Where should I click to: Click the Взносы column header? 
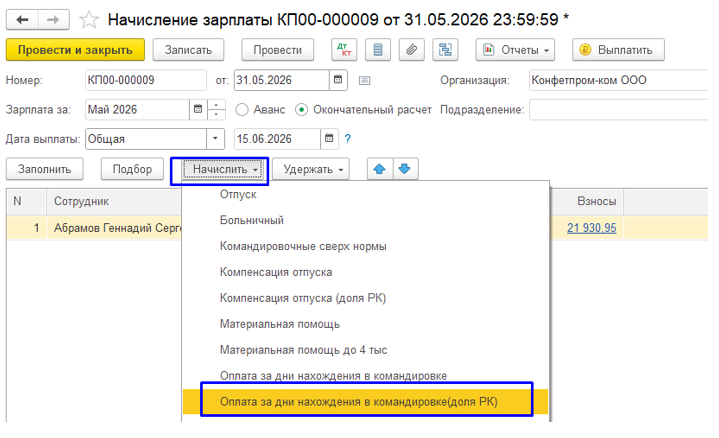(x=586, y=201)
